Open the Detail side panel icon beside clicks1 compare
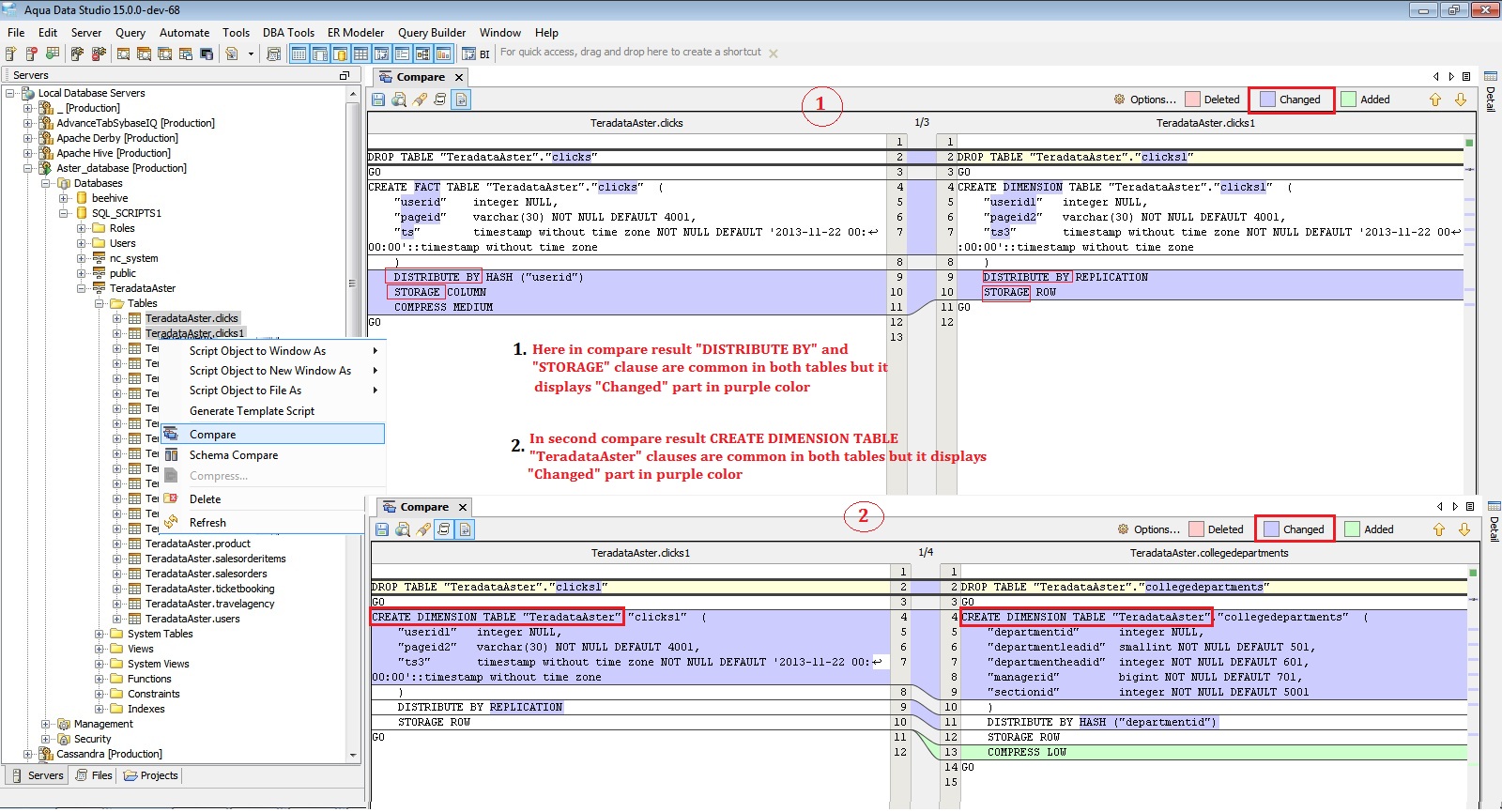This screenshot has width=1502, height=812. [1491, 76]
